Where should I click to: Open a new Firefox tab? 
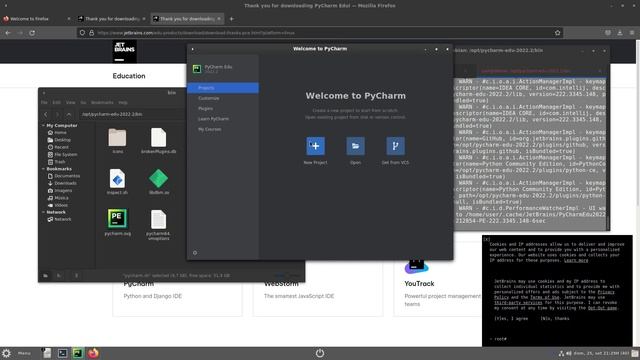coord(231,19)
